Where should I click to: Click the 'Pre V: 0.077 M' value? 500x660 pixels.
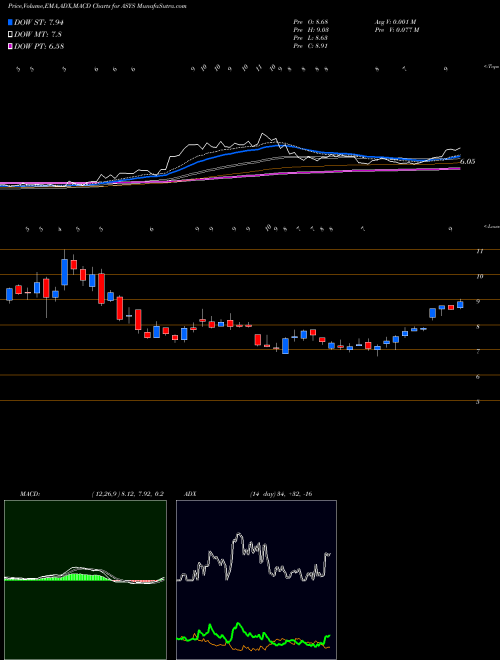tap(396, 29)
